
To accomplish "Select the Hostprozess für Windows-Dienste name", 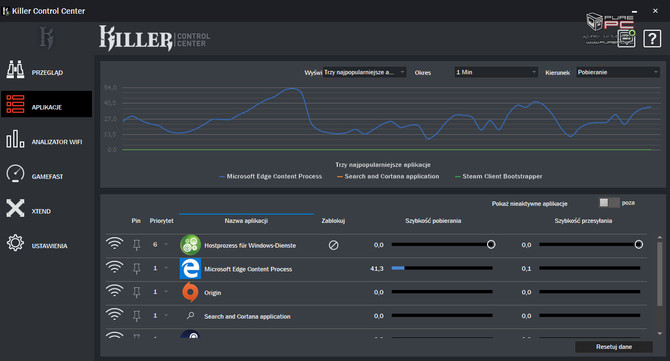I will pyautogui.click(x=250, y=245).
